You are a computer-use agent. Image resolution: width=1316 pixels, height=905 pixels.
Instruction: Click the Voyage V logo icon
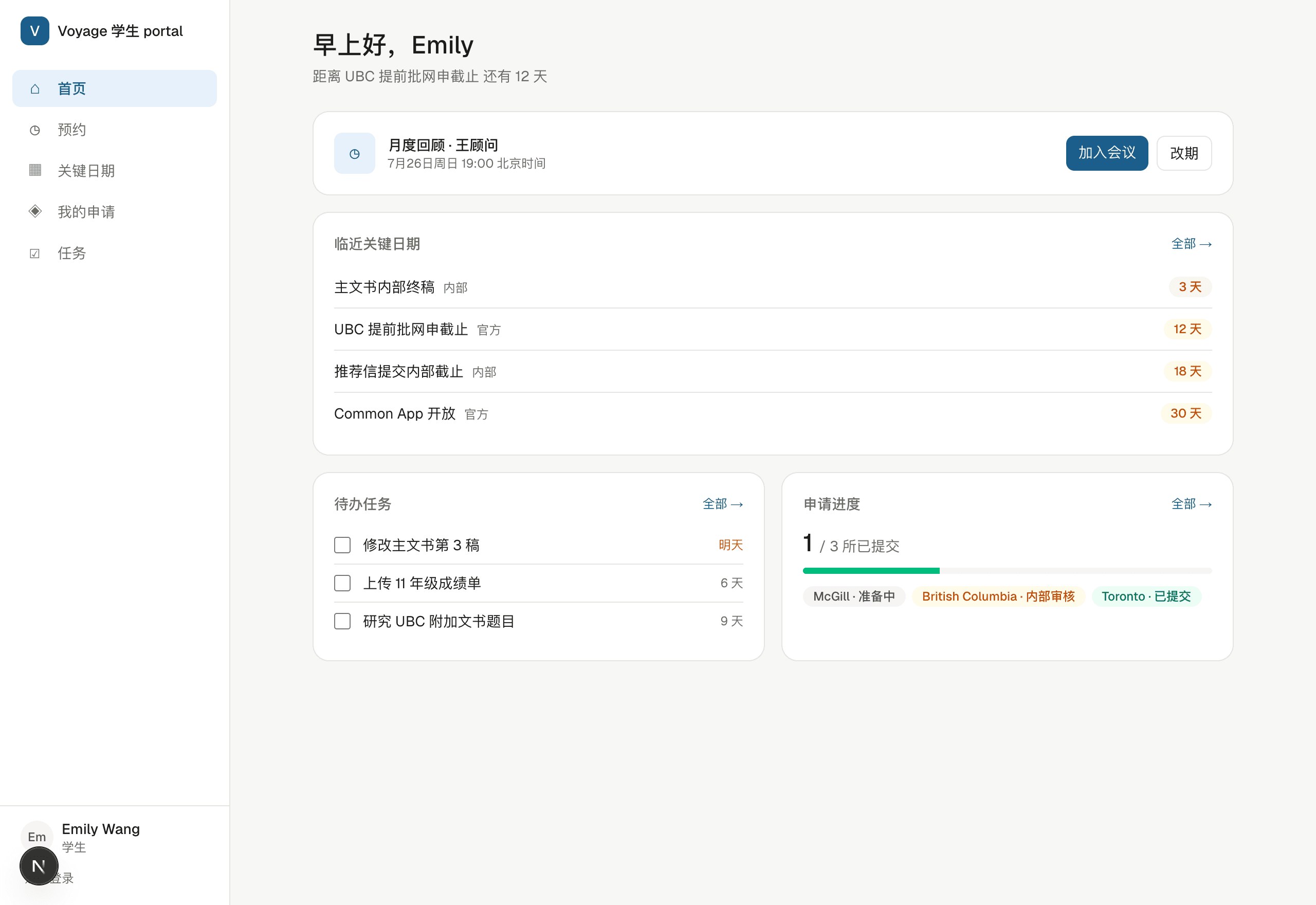click(34, 31)
